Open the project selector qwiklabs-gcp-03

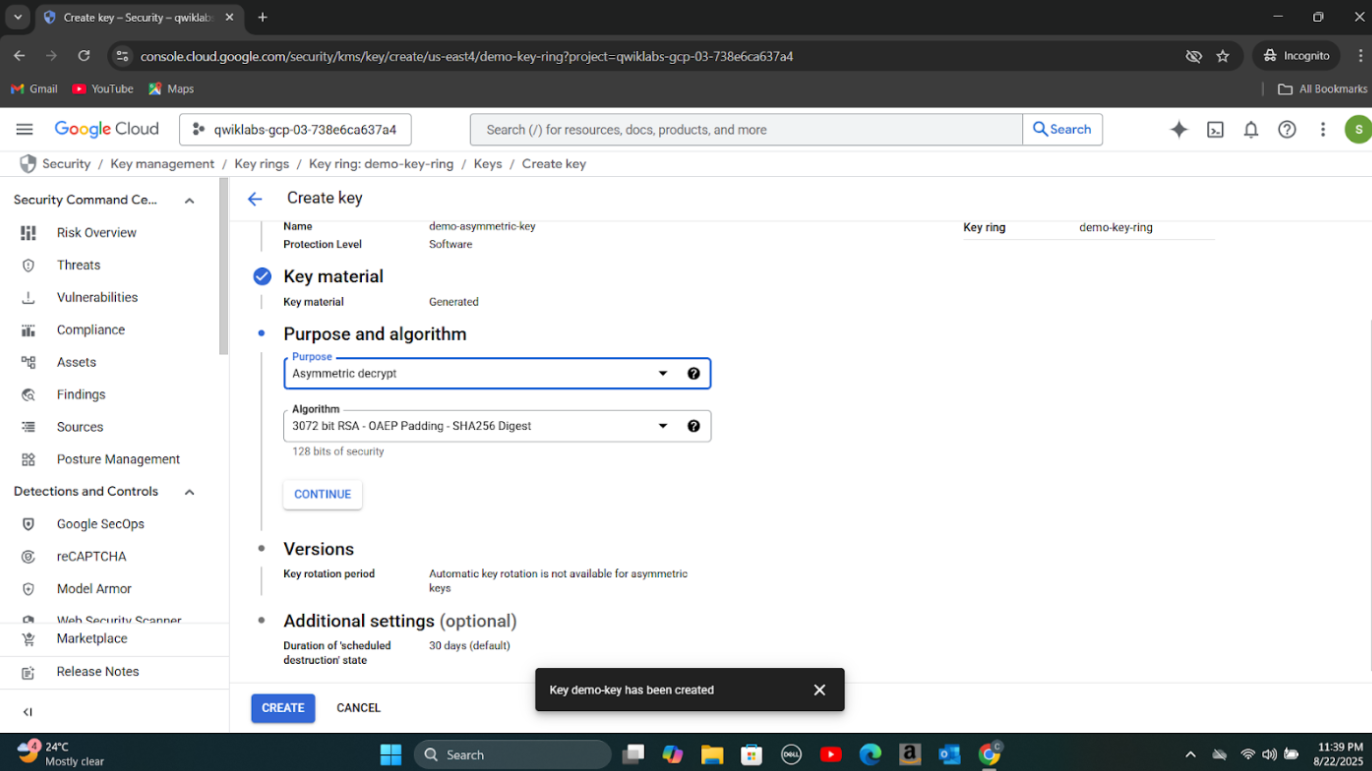tap(295, 129)
